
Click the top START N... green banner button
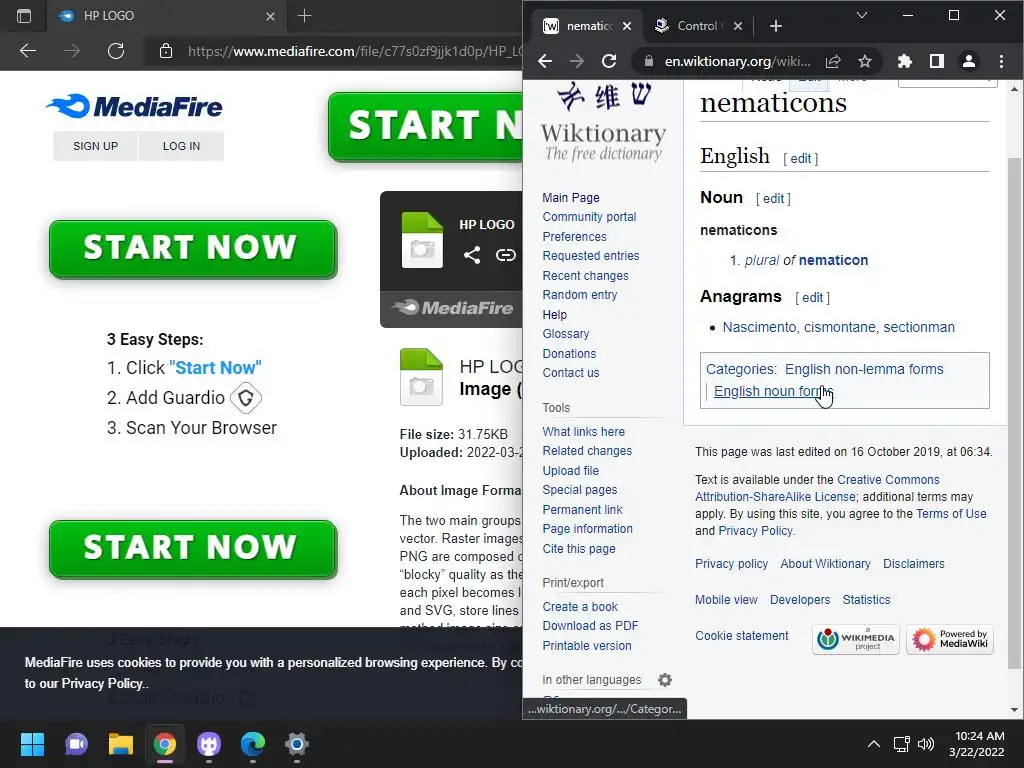[x=425, y=126]
